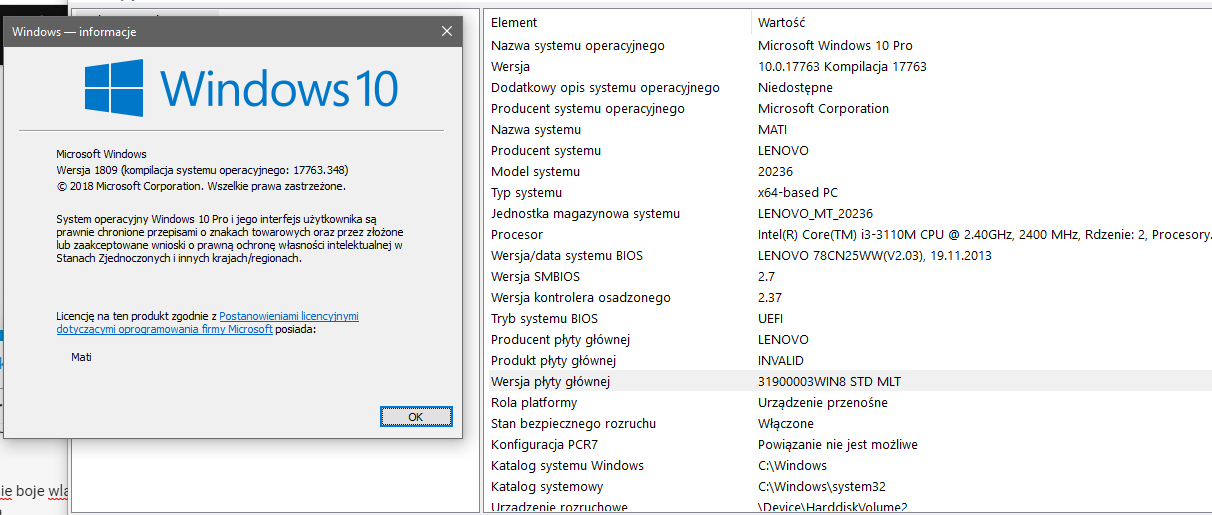Viewport: 1212px width, 515px height.
Task: Select Producent systemu operacyjnego row
Action: pyautogui.click(x=849, y=108)
